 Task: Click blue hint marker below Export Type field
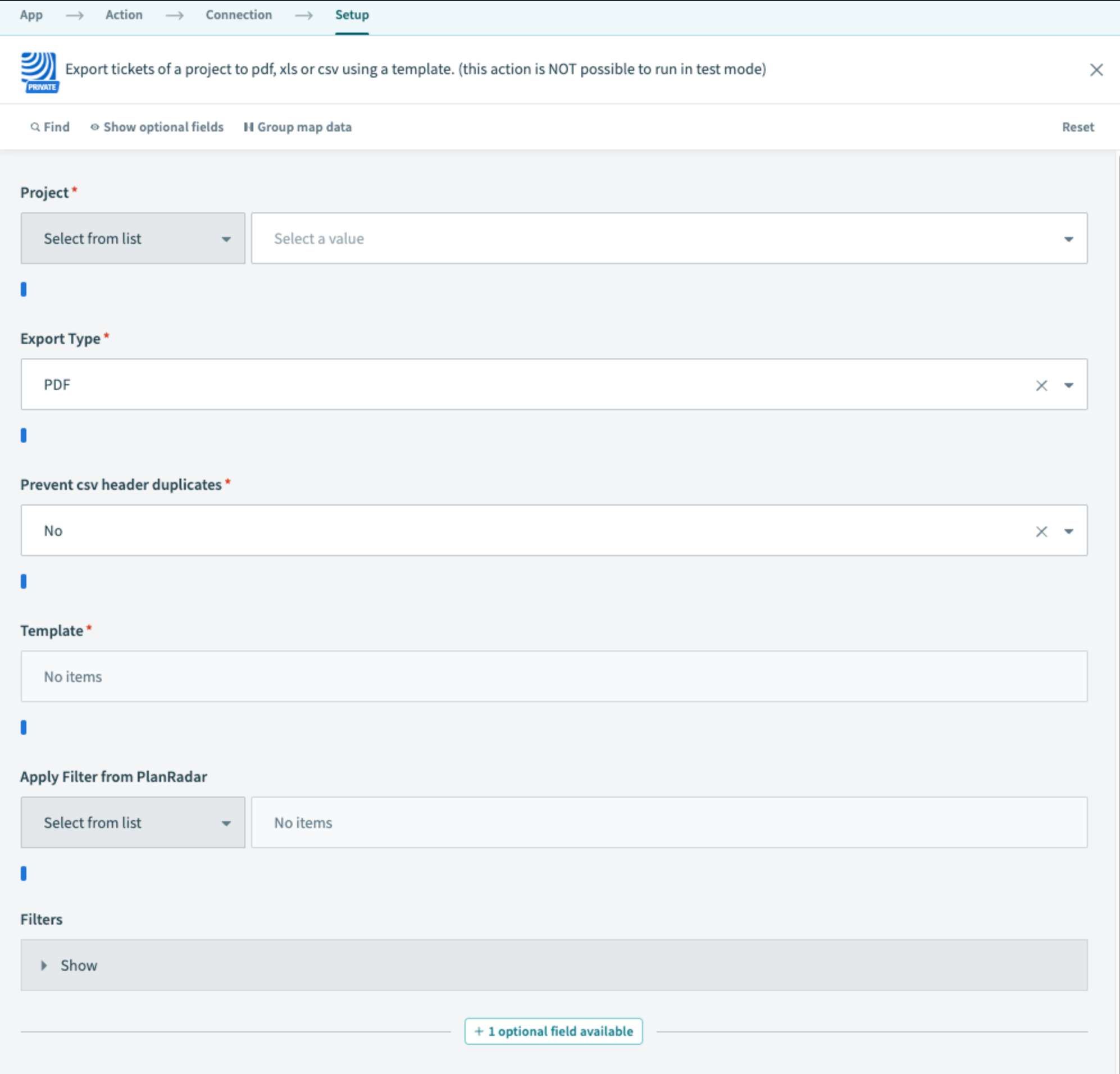click(x=24, y=435)
